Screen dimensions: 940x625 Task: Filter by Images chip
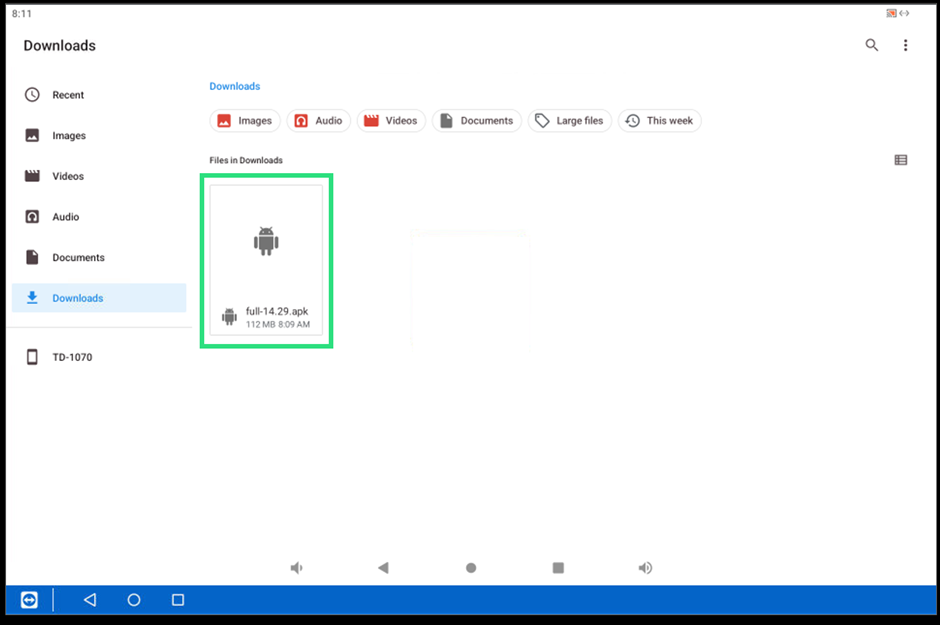[245, 120]
